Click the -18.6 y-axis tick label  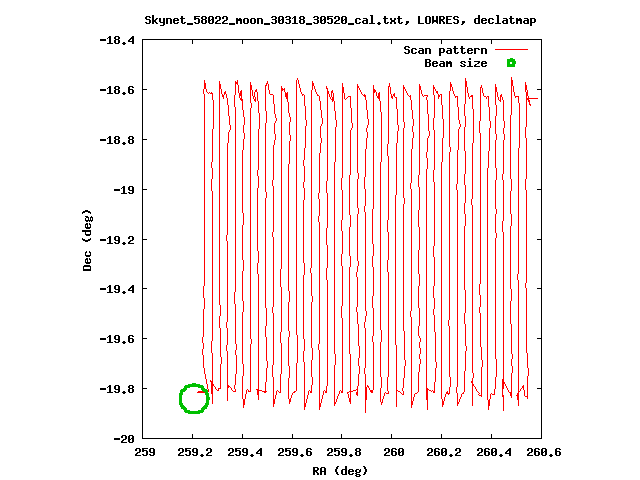(x=118, y=90)
